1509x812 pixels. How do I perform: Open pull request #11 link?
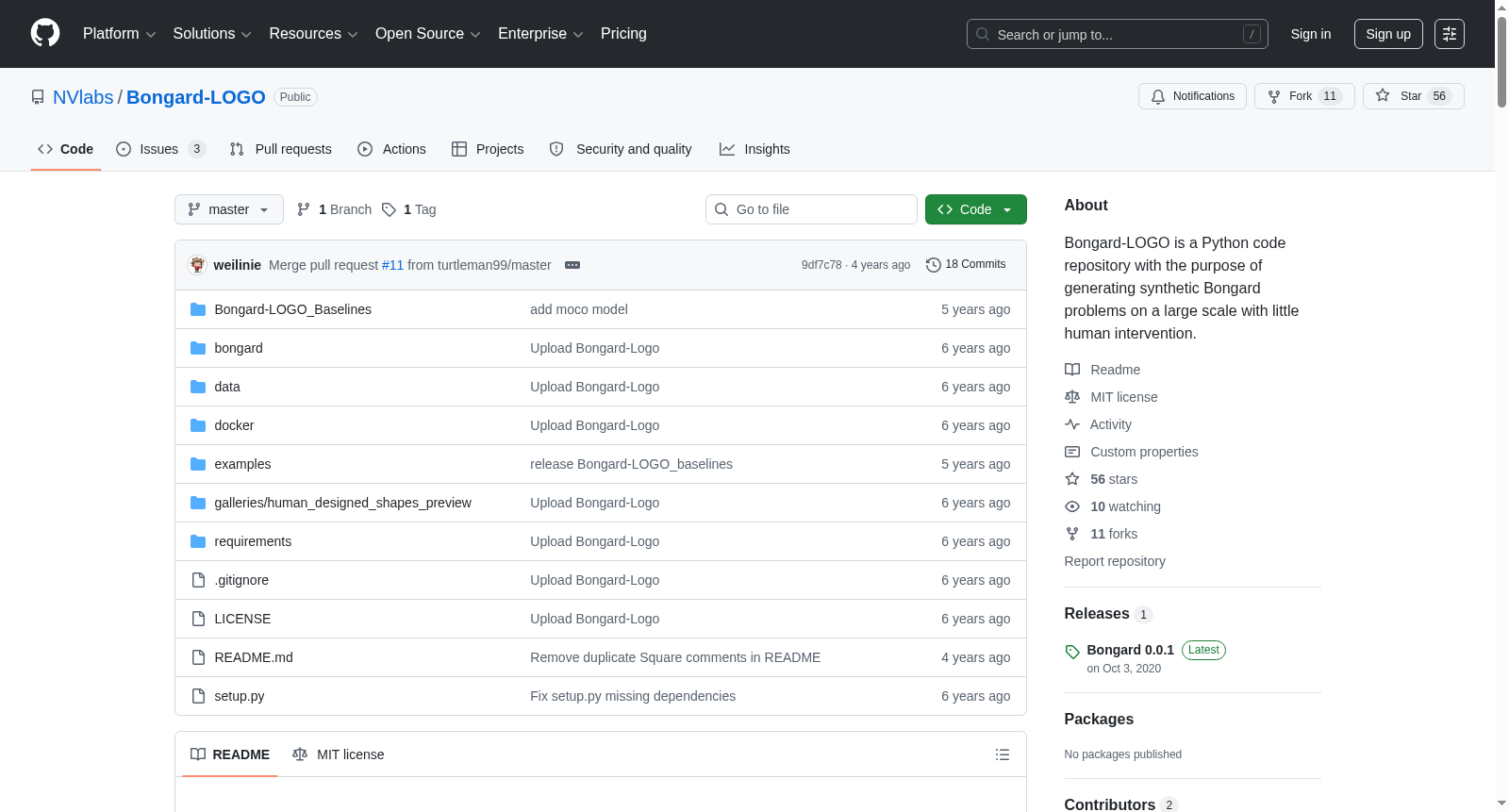[x=392, y=265]
